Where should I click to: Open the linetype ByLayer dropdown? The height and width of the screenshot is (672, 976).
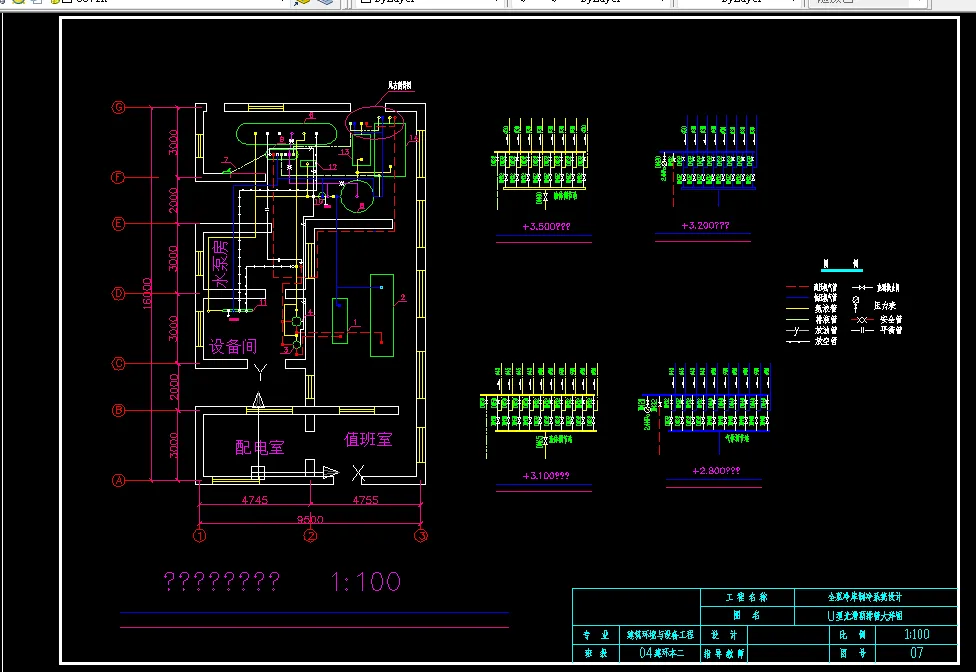pos(593,2)
